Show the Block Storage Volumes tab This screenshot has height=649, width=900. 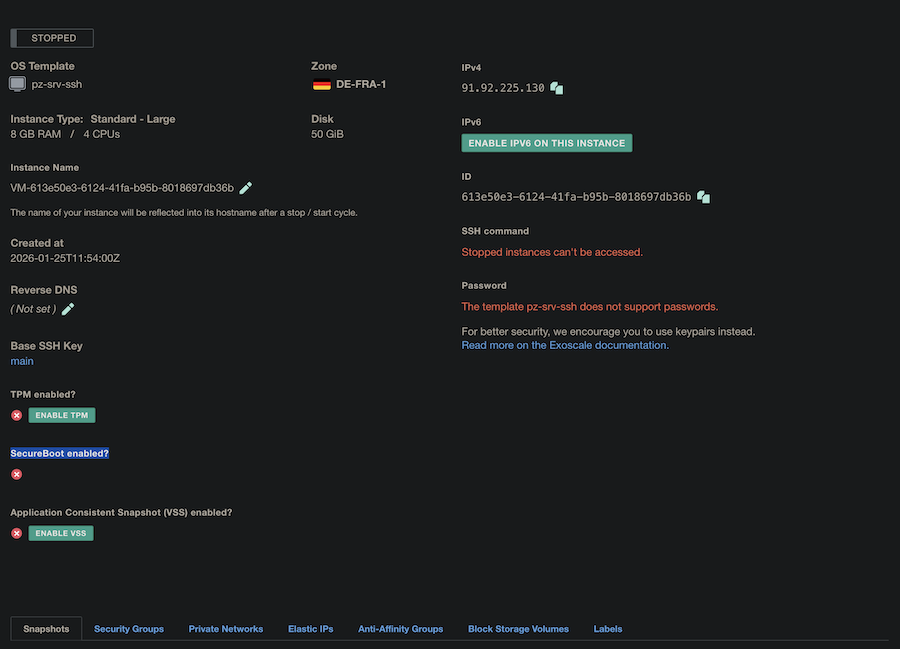click(518, 629)
